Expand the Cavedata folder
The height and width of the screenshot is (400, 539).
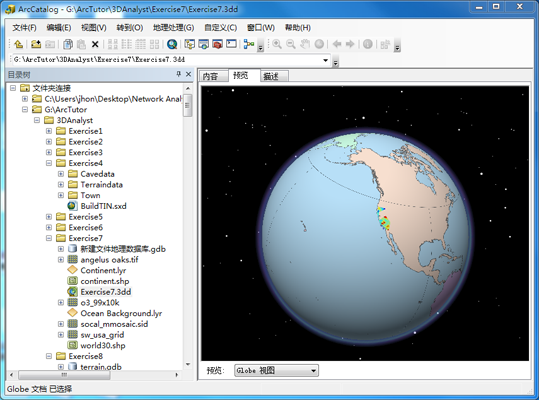pyautogui.click(x=61, y=174)
